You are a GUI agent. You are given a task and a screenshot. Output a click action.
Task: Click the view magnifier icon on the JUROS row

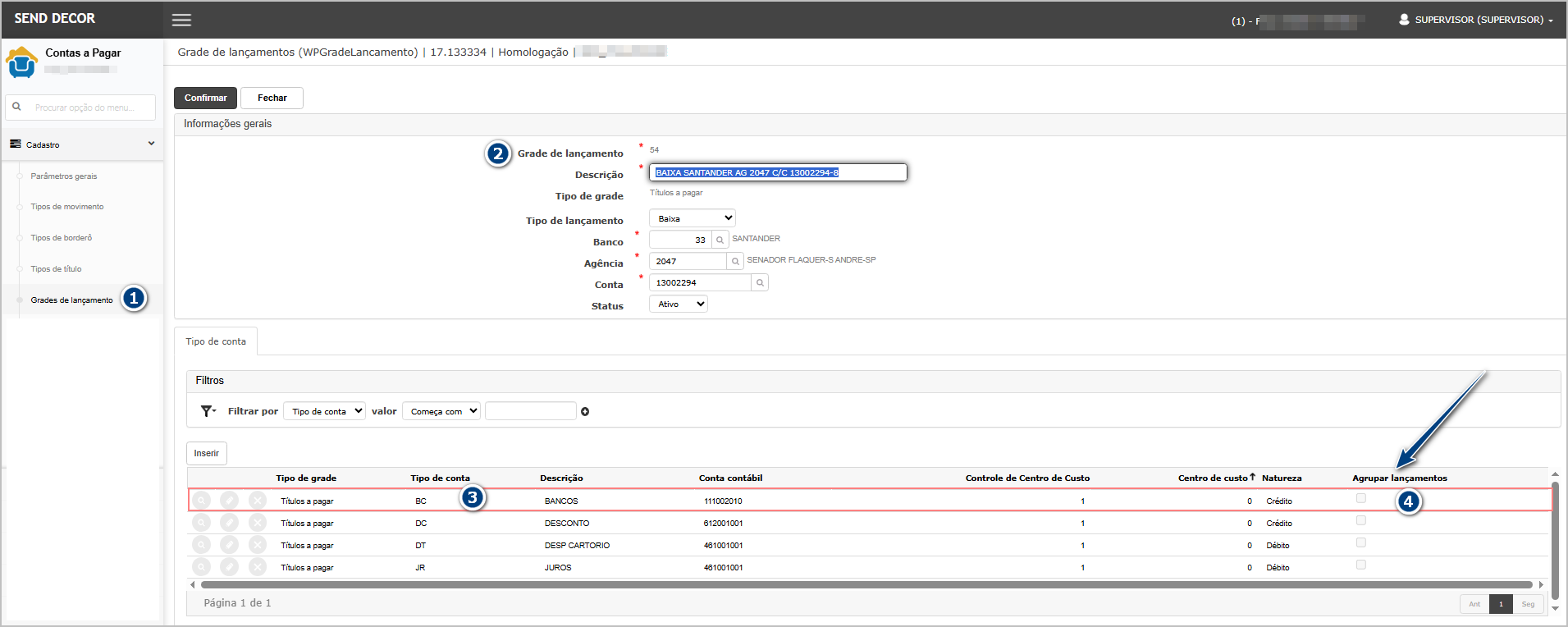[x=202, y=567]
